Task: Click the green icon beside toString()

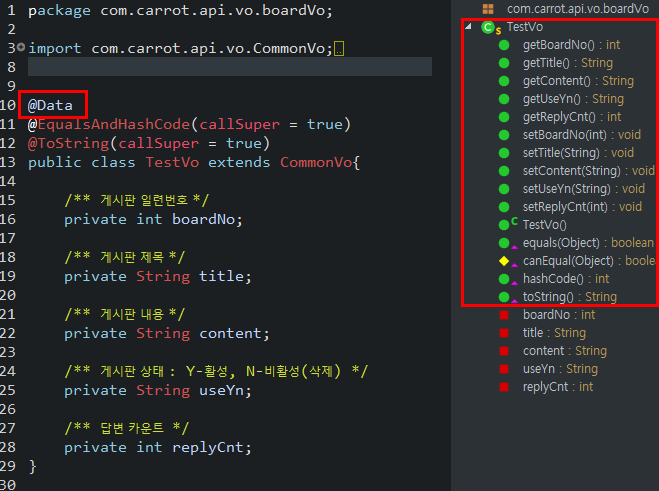Action: tap(504, 297)
